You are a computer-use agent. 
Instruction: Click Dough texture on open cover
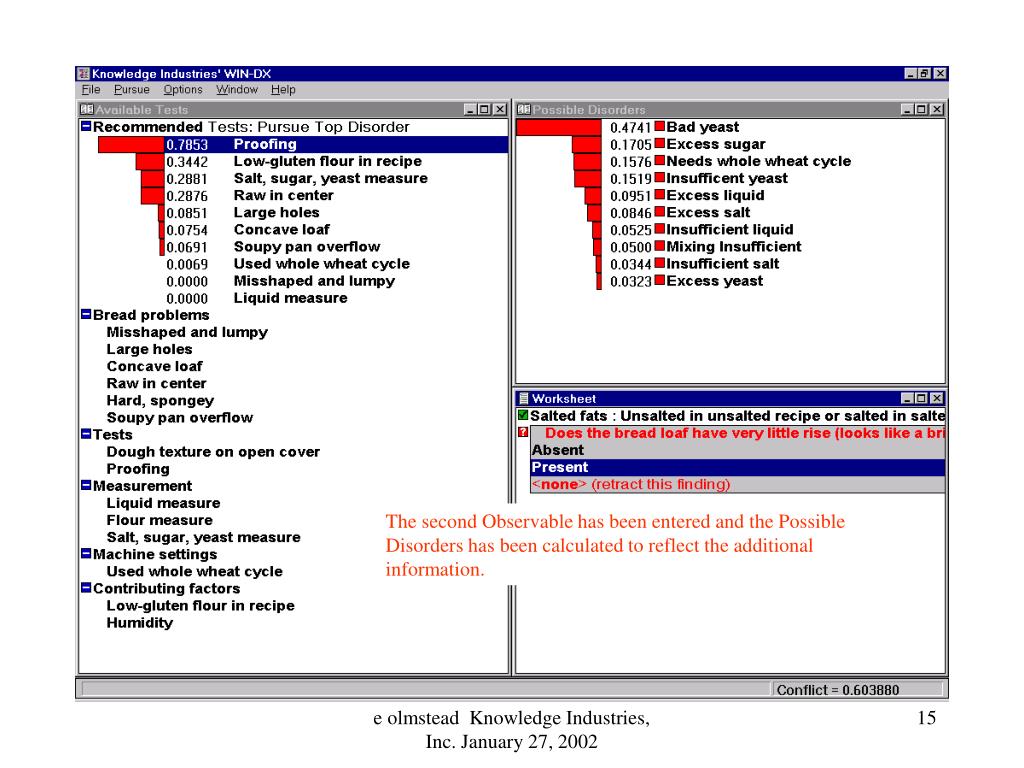tap(213, 452)
